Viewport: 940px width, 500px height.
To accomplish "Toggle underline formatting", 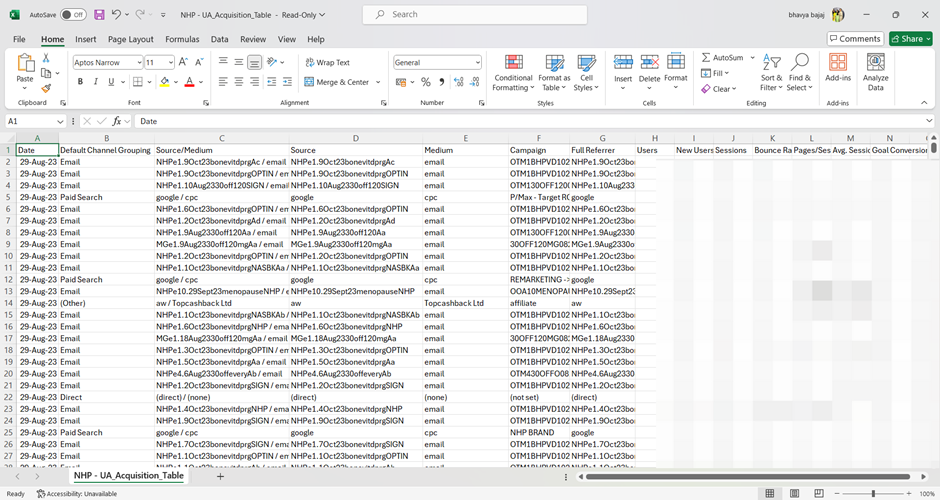I will tap(110, 82).
